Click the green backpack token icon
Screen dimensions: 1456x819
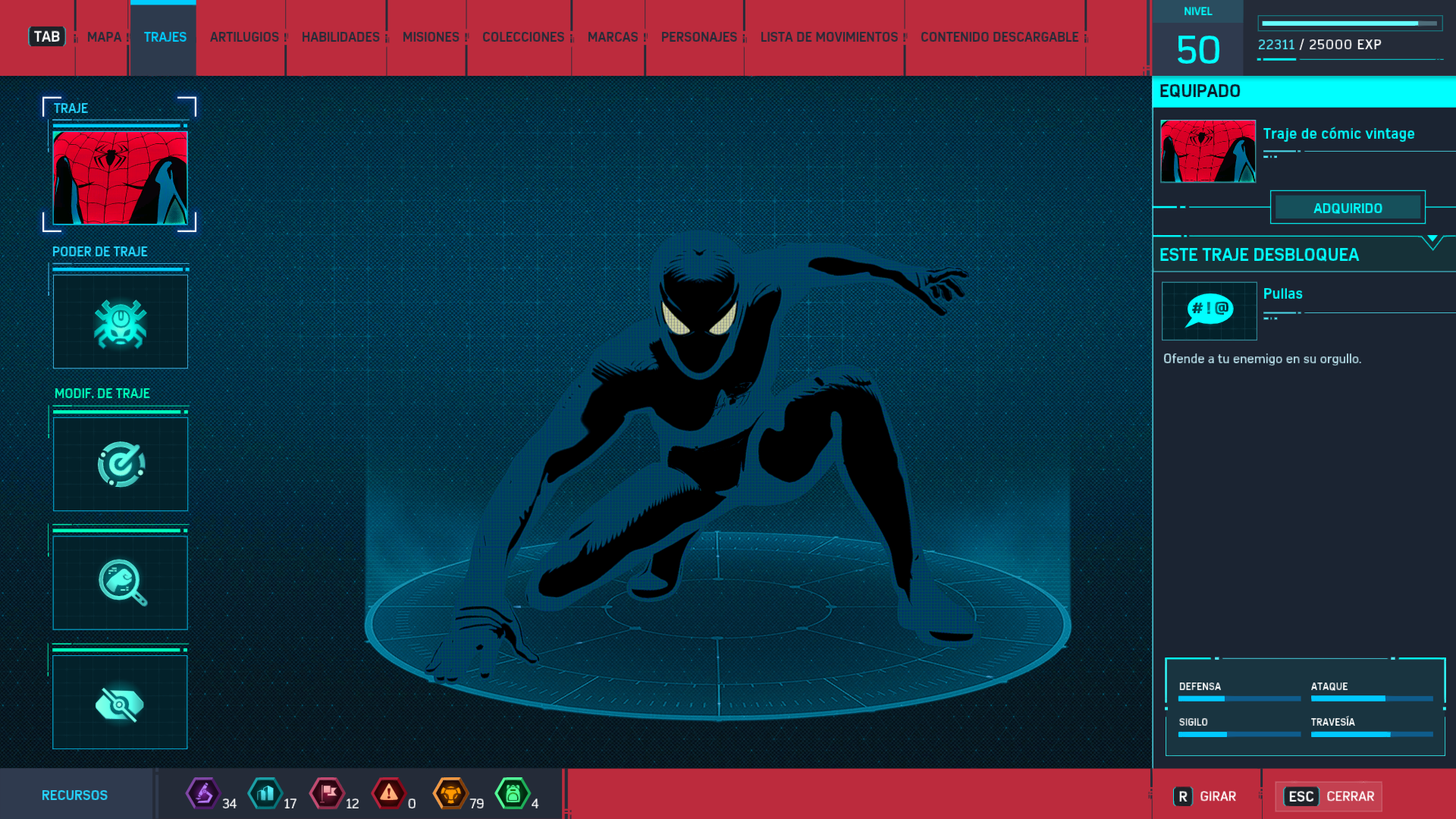click(x=513, y=794)
